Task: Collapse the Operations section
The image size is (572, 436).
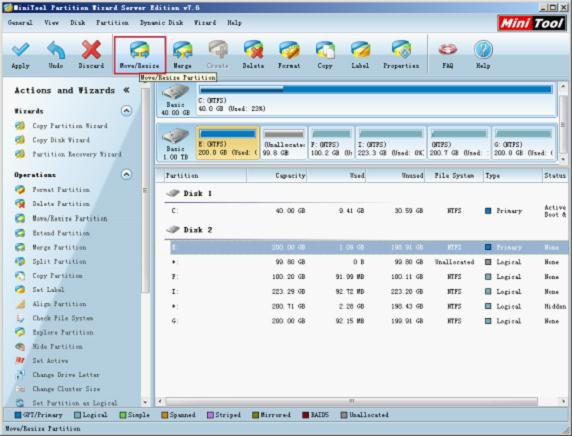Action: [x=126, y=174]
